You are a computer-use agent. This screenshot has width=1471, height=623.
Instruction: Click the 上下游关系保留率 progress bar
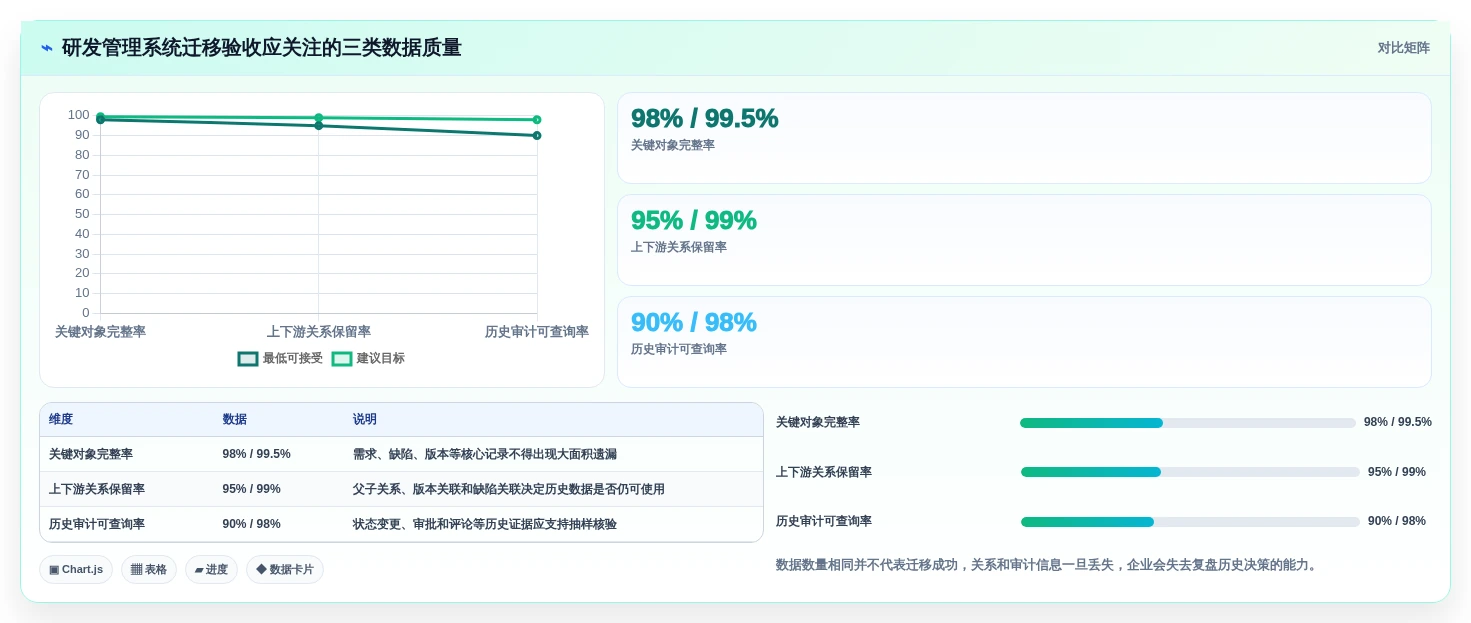click(1190, 472)
